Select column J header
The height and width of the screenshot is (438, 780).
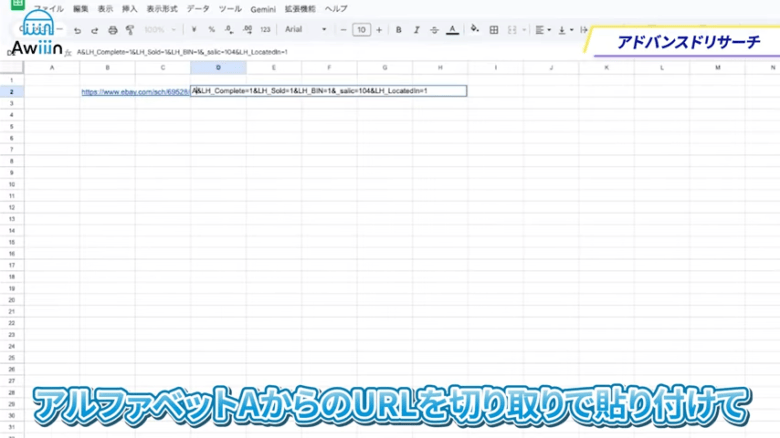[551, 67]
